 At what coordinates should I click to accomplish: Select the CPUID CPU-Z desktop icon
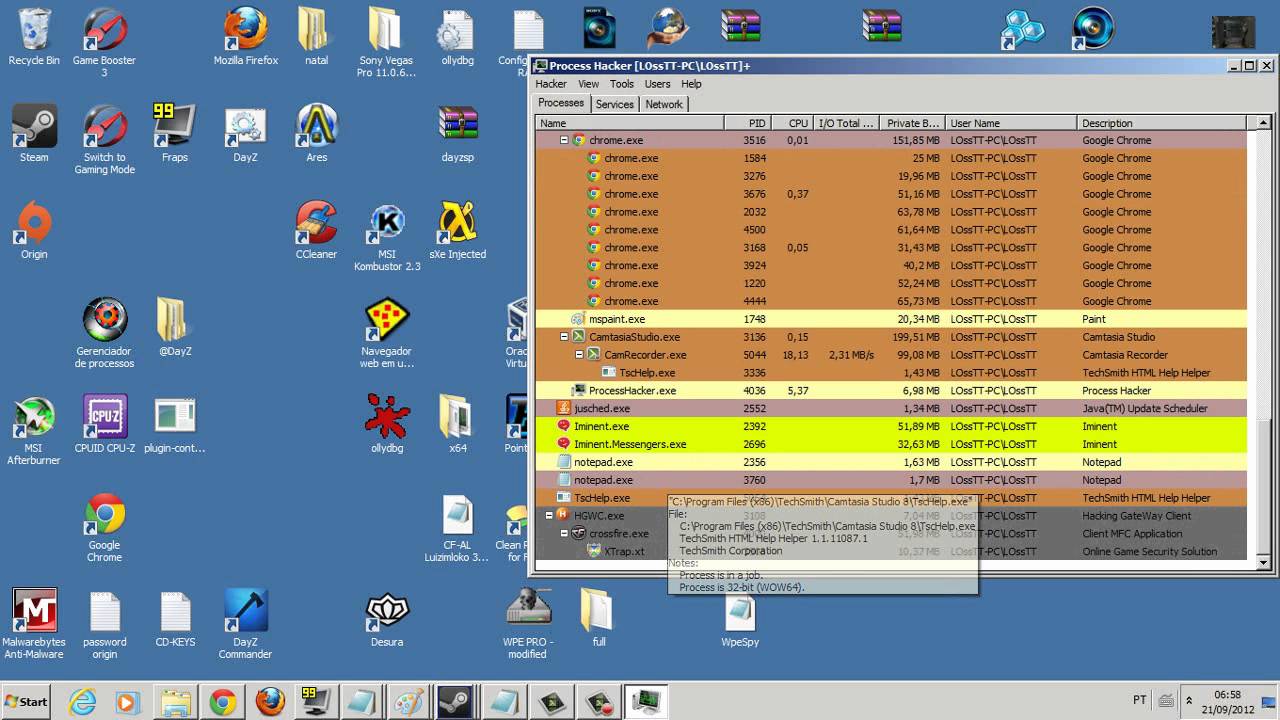click(x=104, y=425)
